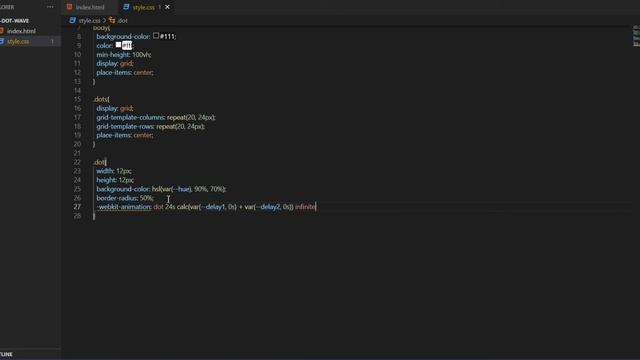Open index.html in the Explorer tree

click(21, 31)
